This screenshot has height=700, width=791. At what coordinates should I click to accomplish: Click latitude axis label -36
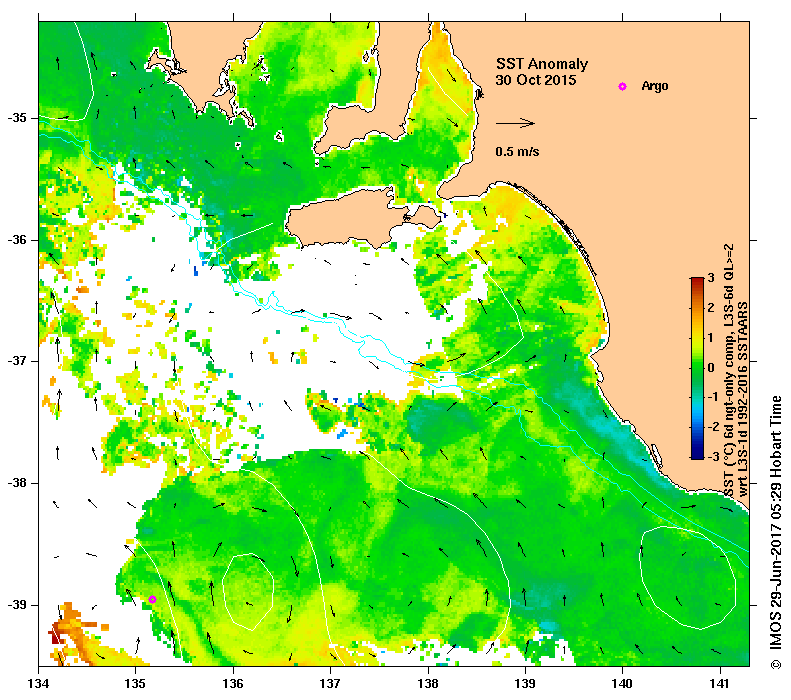coord(17,240)
